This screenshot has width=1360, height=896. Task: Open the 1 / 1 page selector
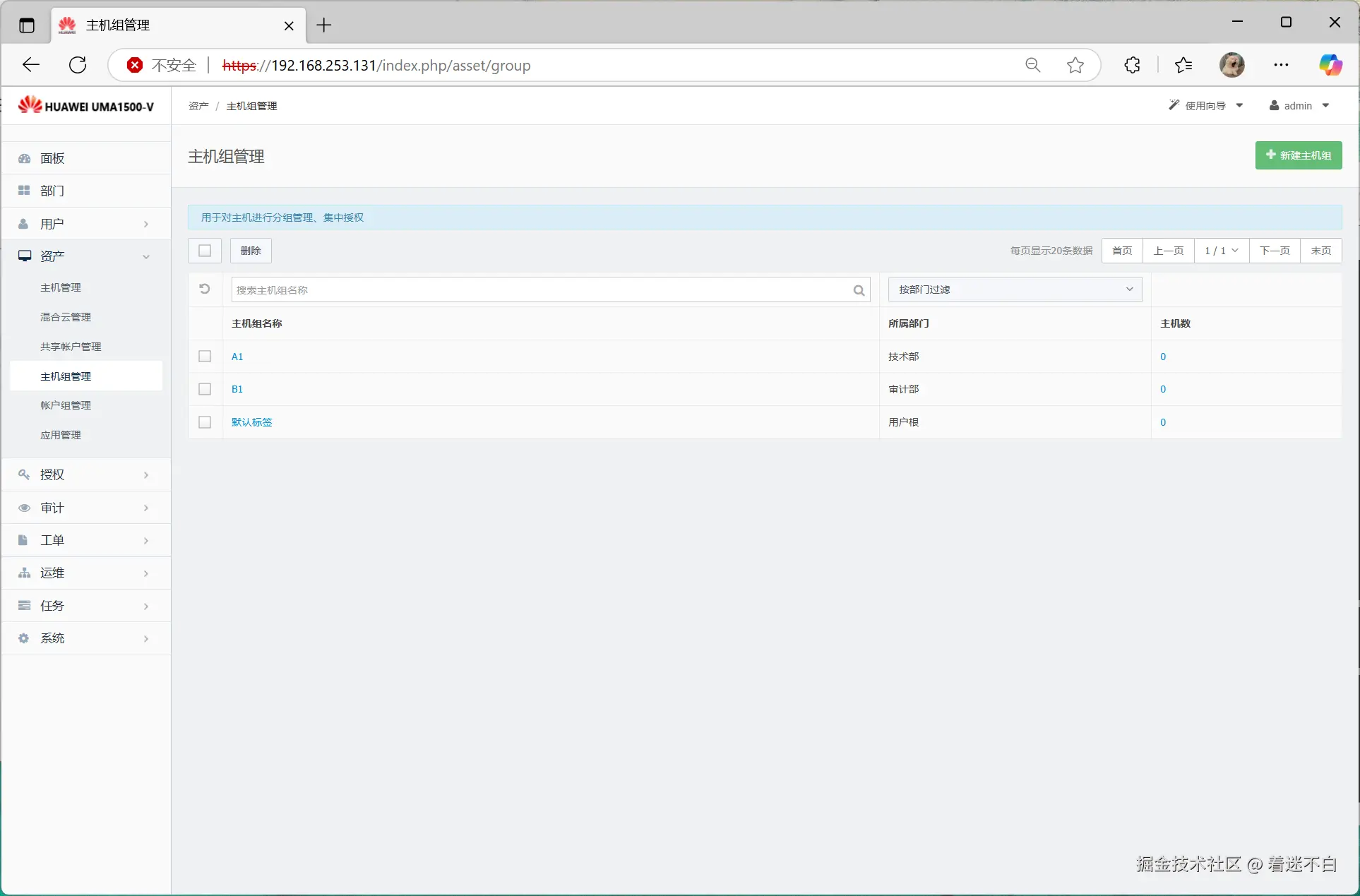(1221, 251)
